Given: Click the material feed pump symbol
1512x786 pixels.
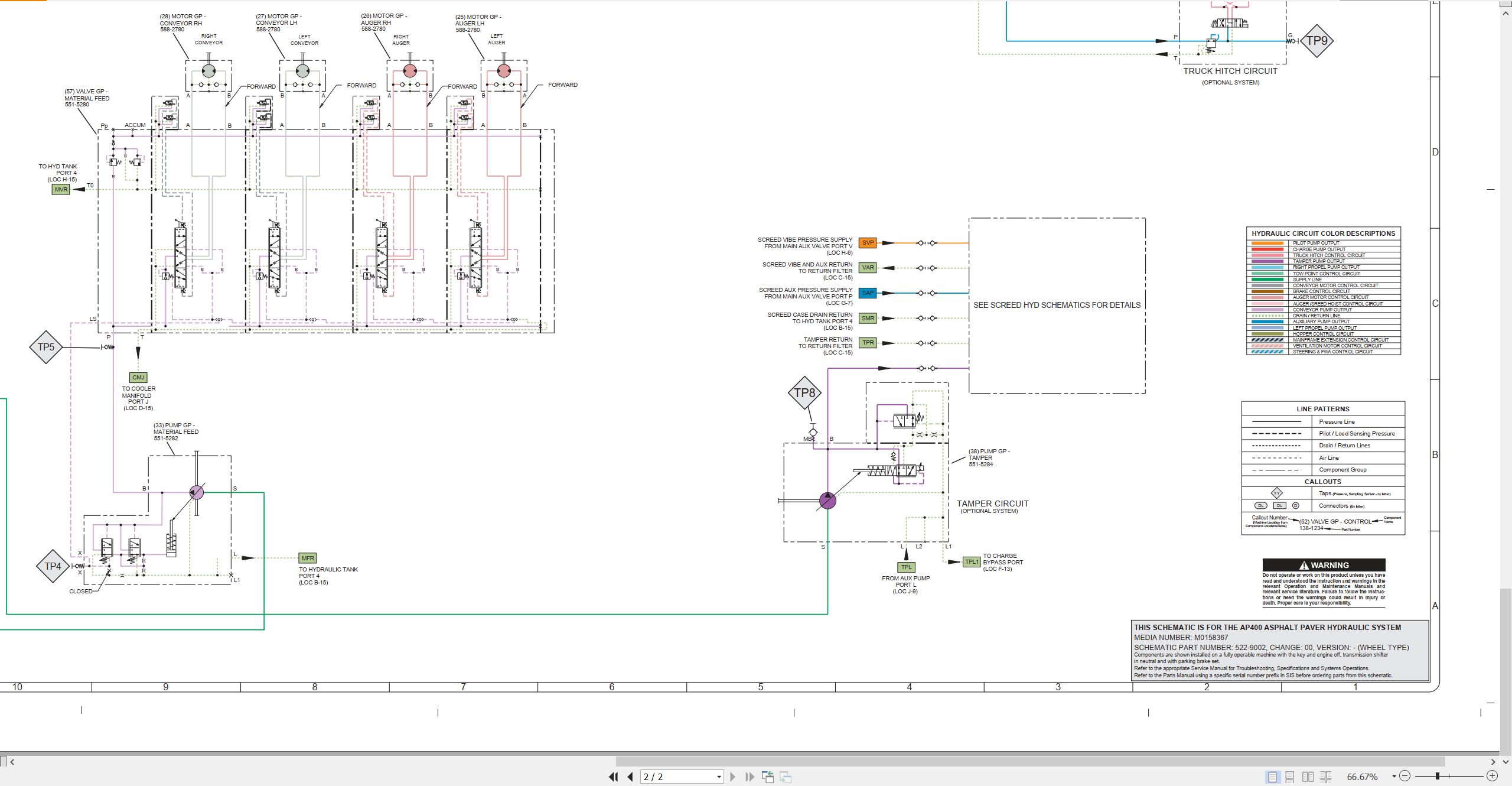Looking at the screenshot, I should 197,492.
